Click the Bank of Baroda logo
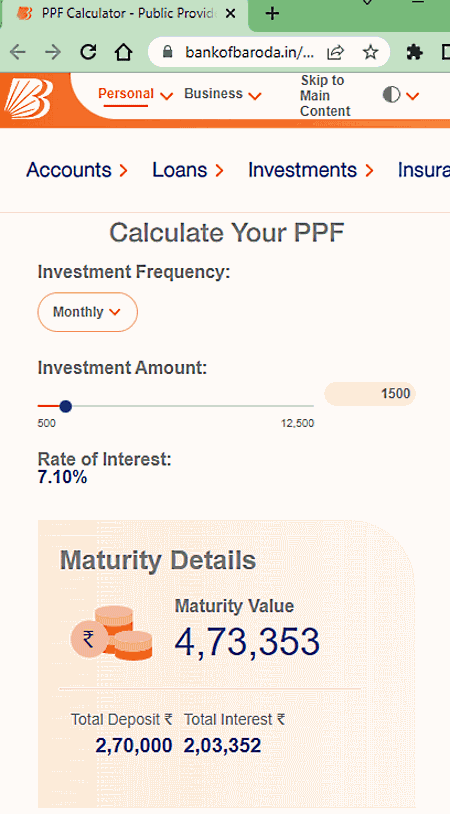Viewport: 450px width, 814px height. [28, 98]
